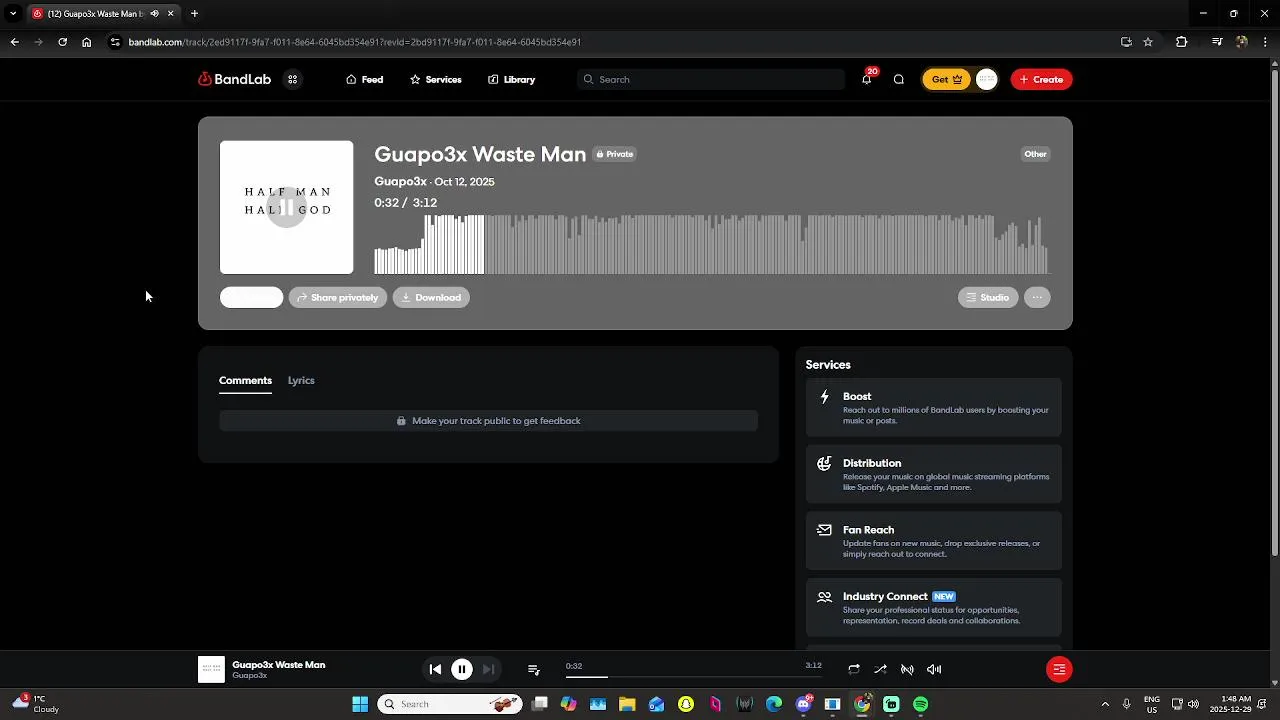1280x720 pixels.
Task: Click the bandlab.com address bar URL
Action: point(355,42)
